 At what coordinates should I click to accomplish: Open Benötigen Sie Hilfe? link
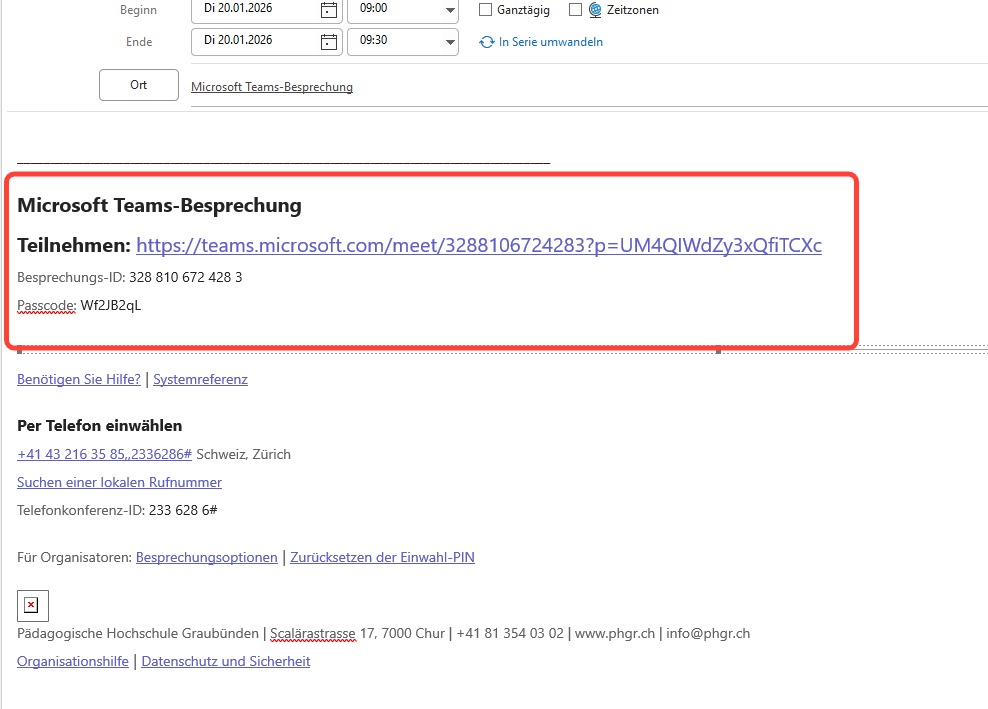tap(79, 379)
